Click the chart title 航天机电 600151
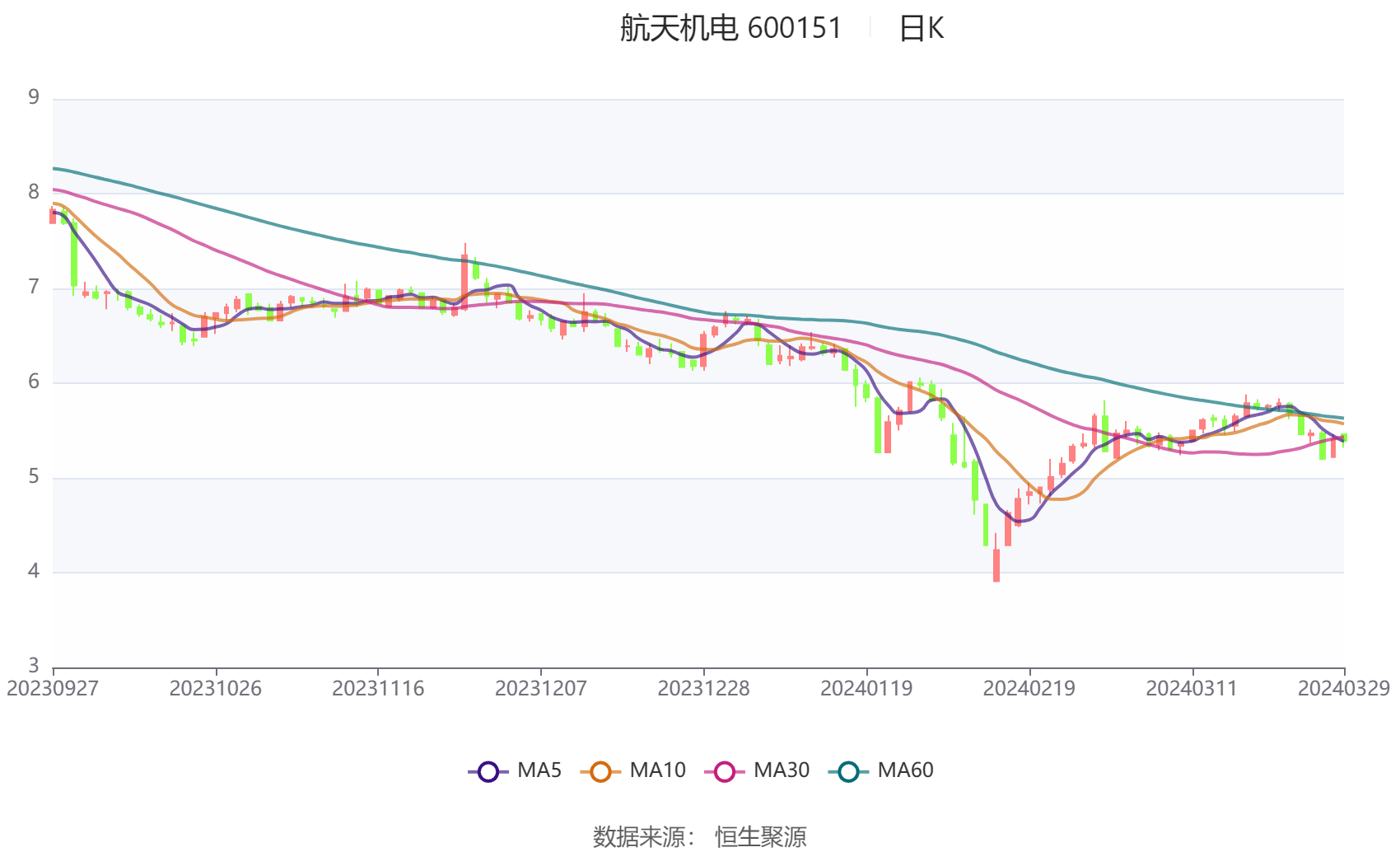This screenshot has height=852, width=1400. [730, 29]
